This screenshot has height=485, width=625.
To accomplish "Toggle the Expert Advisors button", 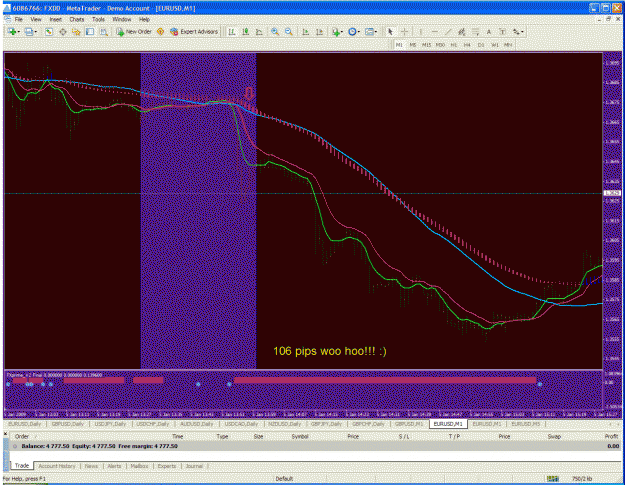I will click(x=194, y=32).
